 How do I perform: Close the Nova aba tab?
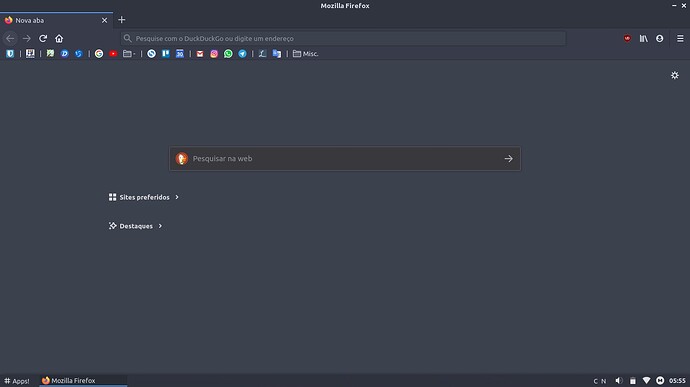coord(104,20)
